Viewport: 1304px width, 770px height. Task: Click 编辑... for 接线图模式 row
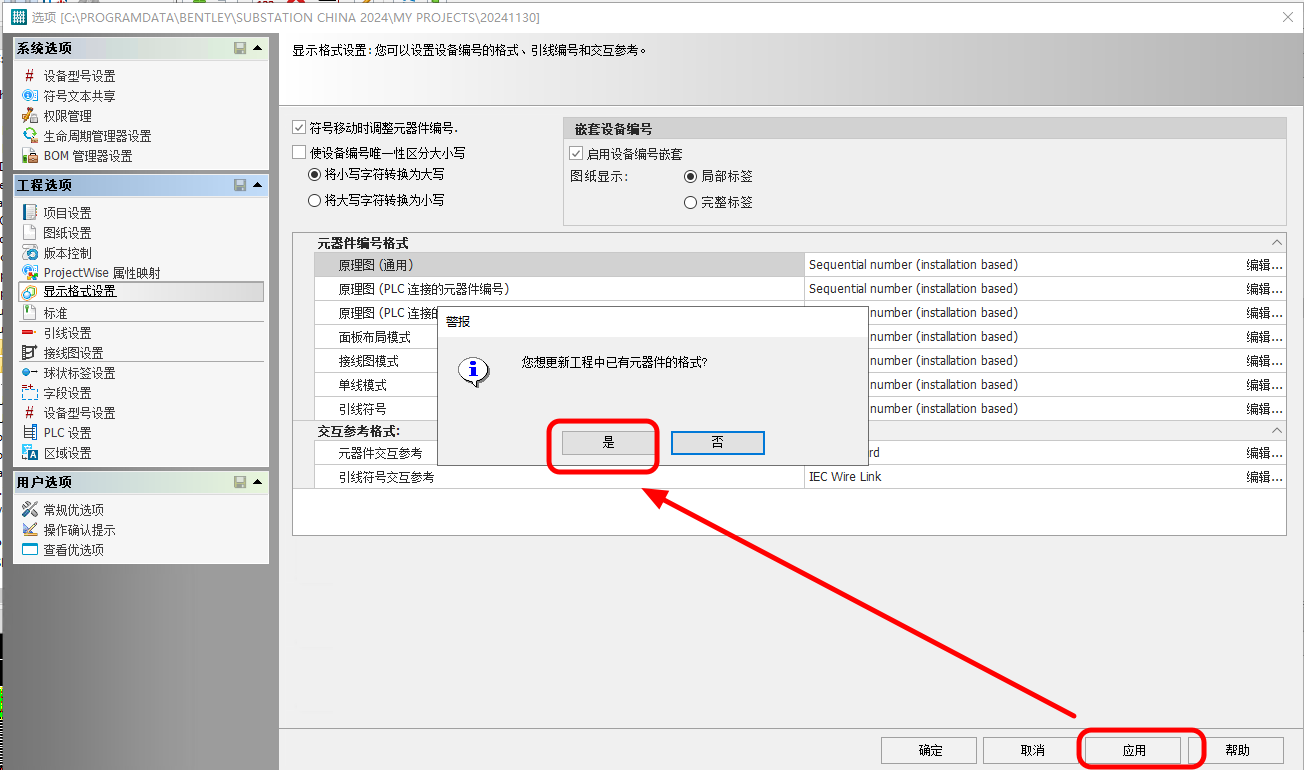click(1264, 361)
